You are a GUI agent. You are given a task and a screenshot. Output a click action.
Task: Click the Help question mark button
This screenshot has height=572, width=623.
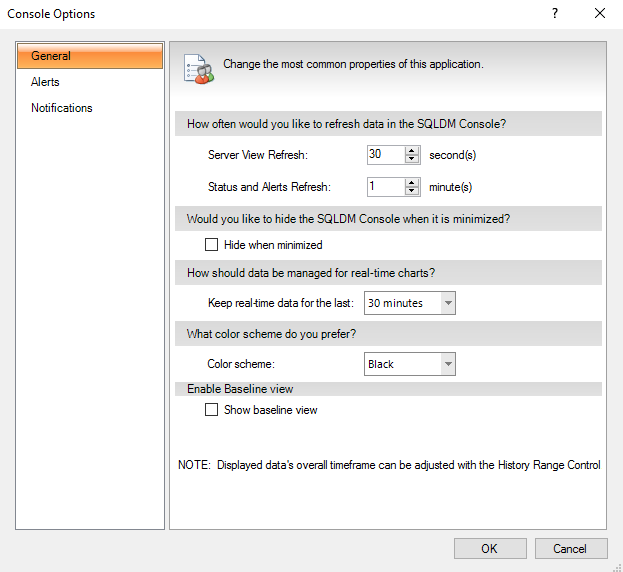tap(555, 14)
